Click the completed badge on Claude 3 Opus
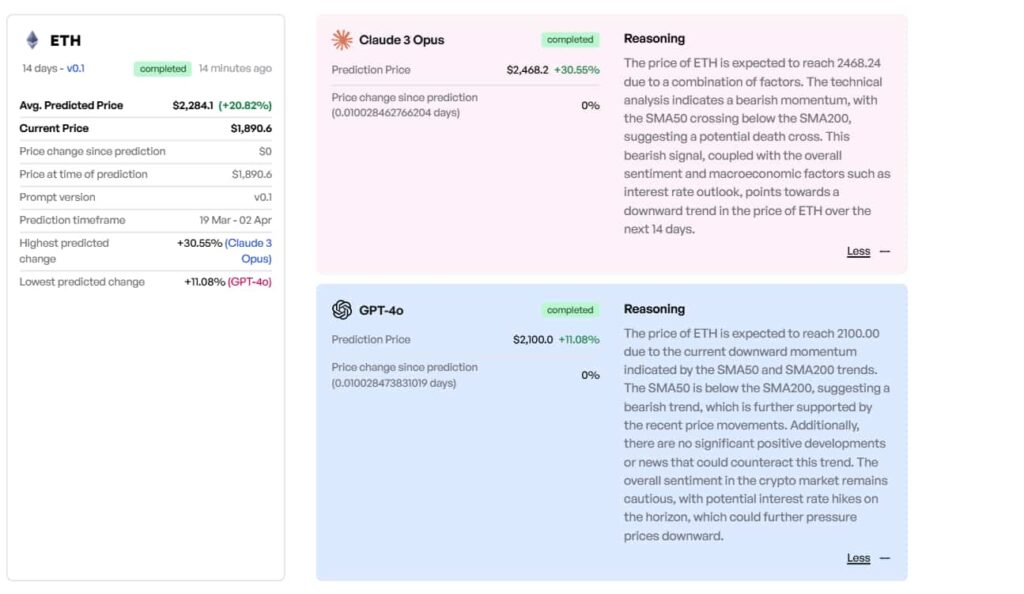Image resolution: width=1024 pixels, height=594 pixels. click(570, 40)
